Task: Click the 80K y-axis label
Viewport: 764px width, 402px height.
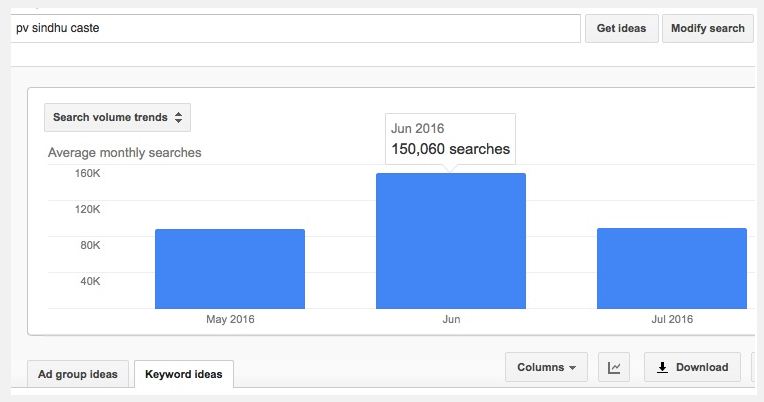Action: coord(88,245)
